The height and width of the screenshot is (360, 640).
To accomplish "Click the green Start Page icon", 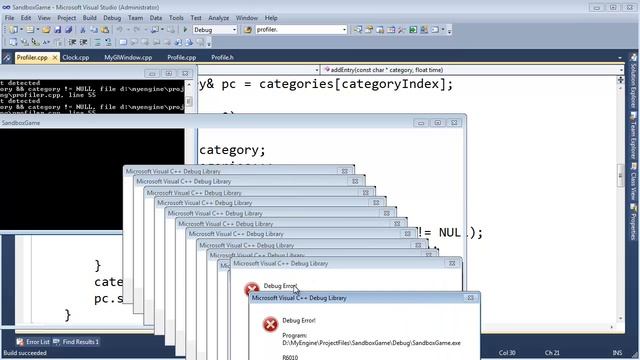I will (x=413, y=30).
